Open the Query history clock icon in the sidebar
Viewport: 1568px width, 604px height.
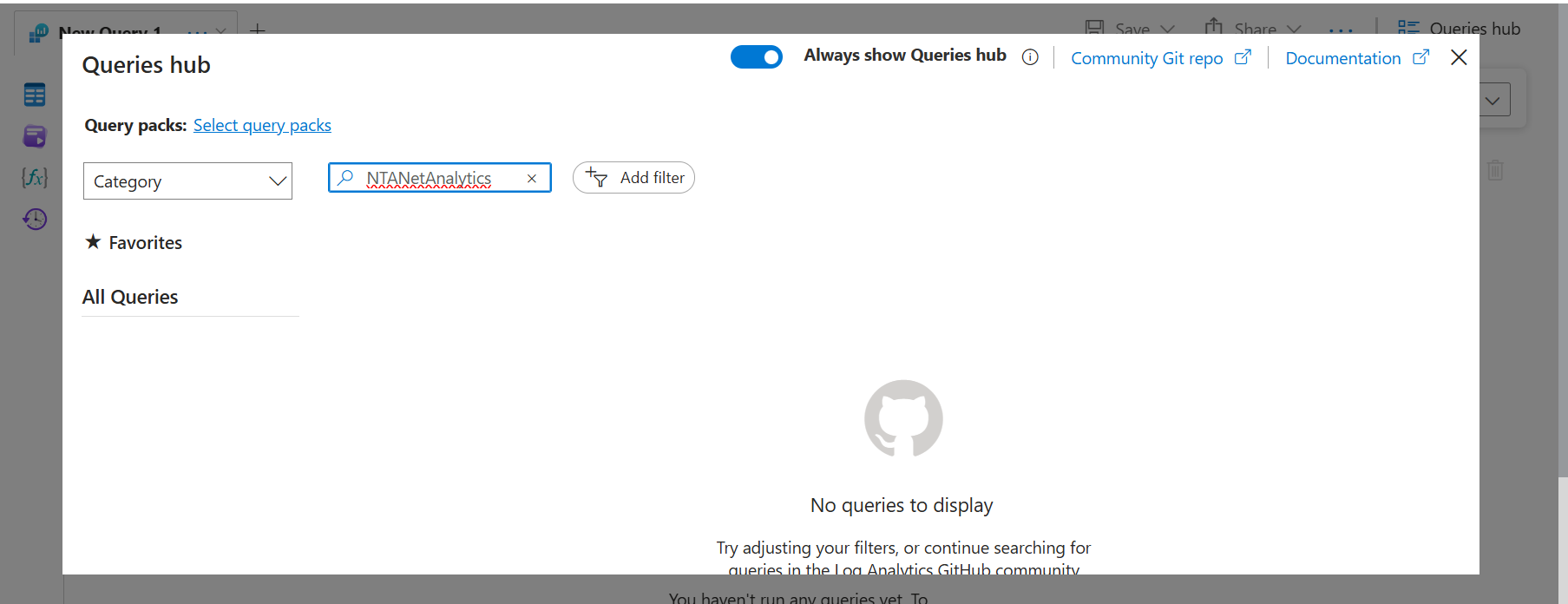[35, 219]
